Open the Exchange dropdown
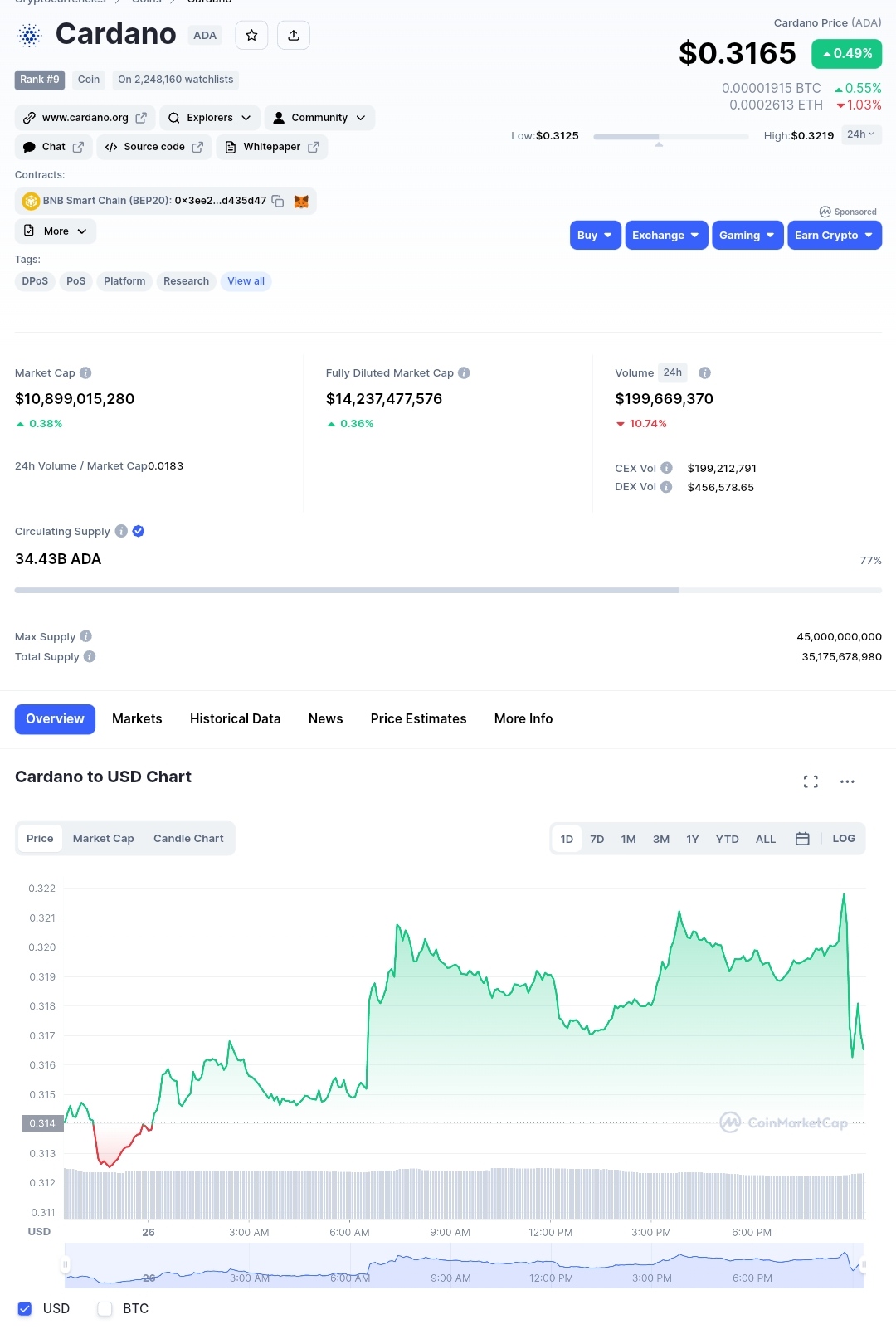Viewport: 896px width, 1334px height. (x=666, y=236)
